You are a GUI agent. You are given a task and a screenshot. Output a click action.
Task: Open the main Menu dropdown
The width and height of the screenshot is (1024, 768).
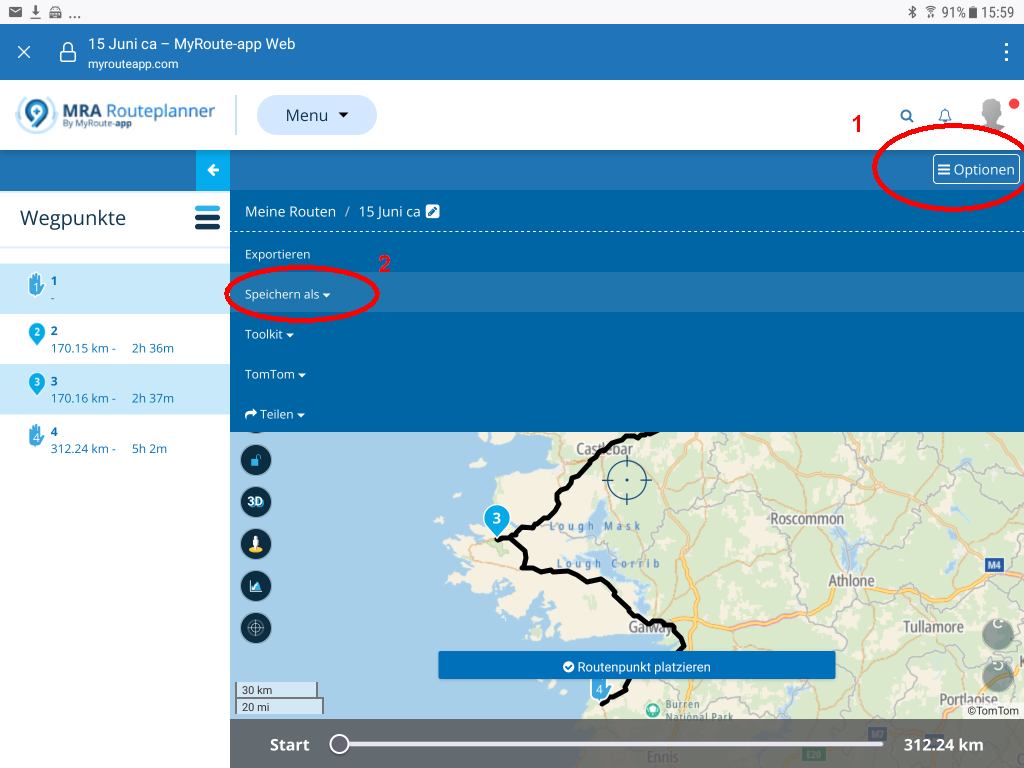click(317, 115)
